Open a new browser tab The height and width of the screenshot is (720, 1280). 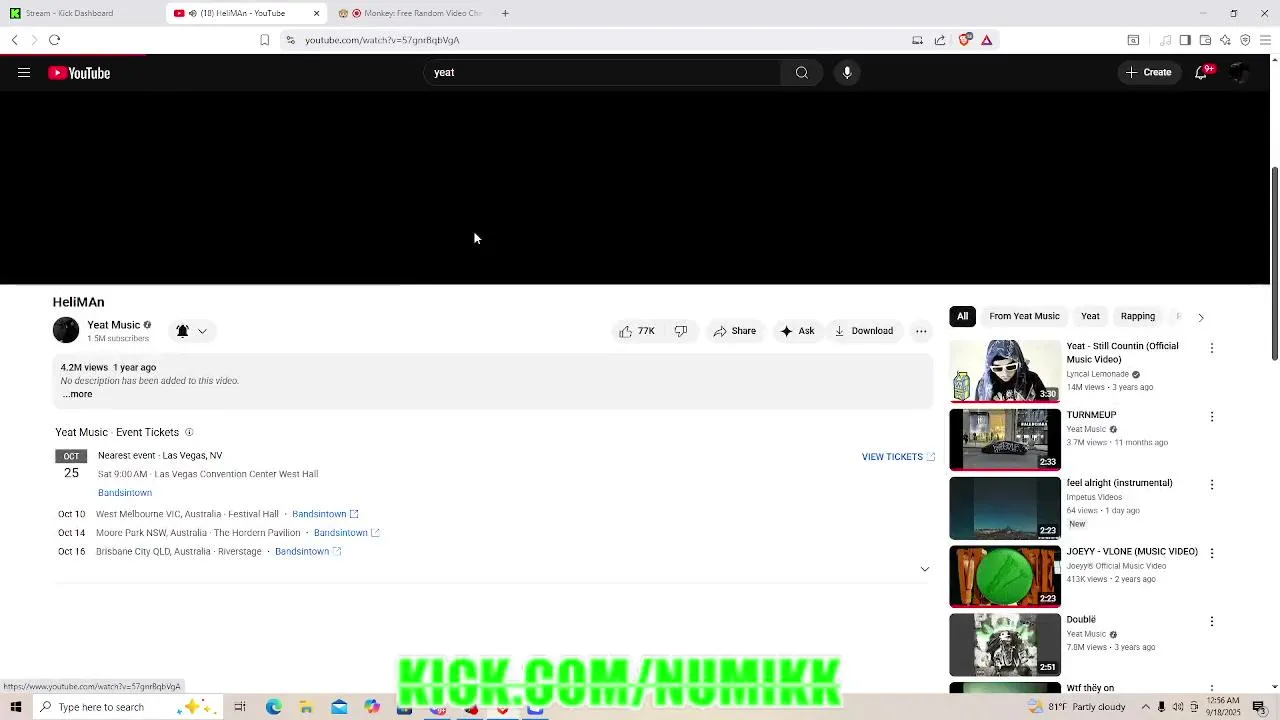click(x=505, y=13)
